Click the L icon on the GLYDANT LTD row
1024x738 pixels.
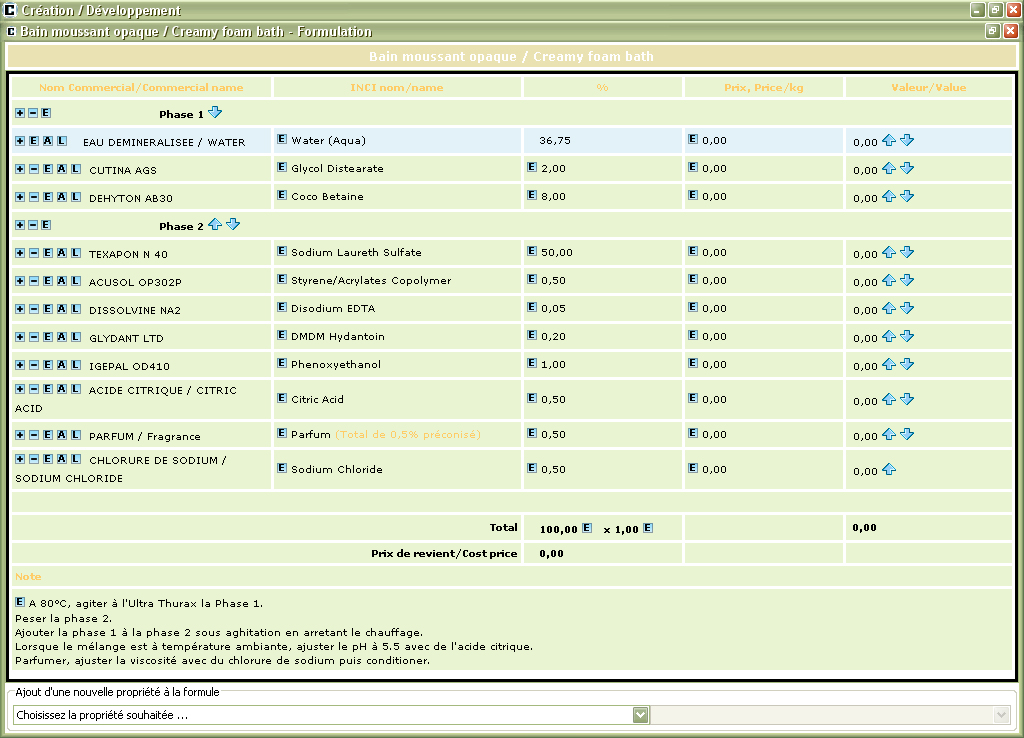tap(76, 337)
